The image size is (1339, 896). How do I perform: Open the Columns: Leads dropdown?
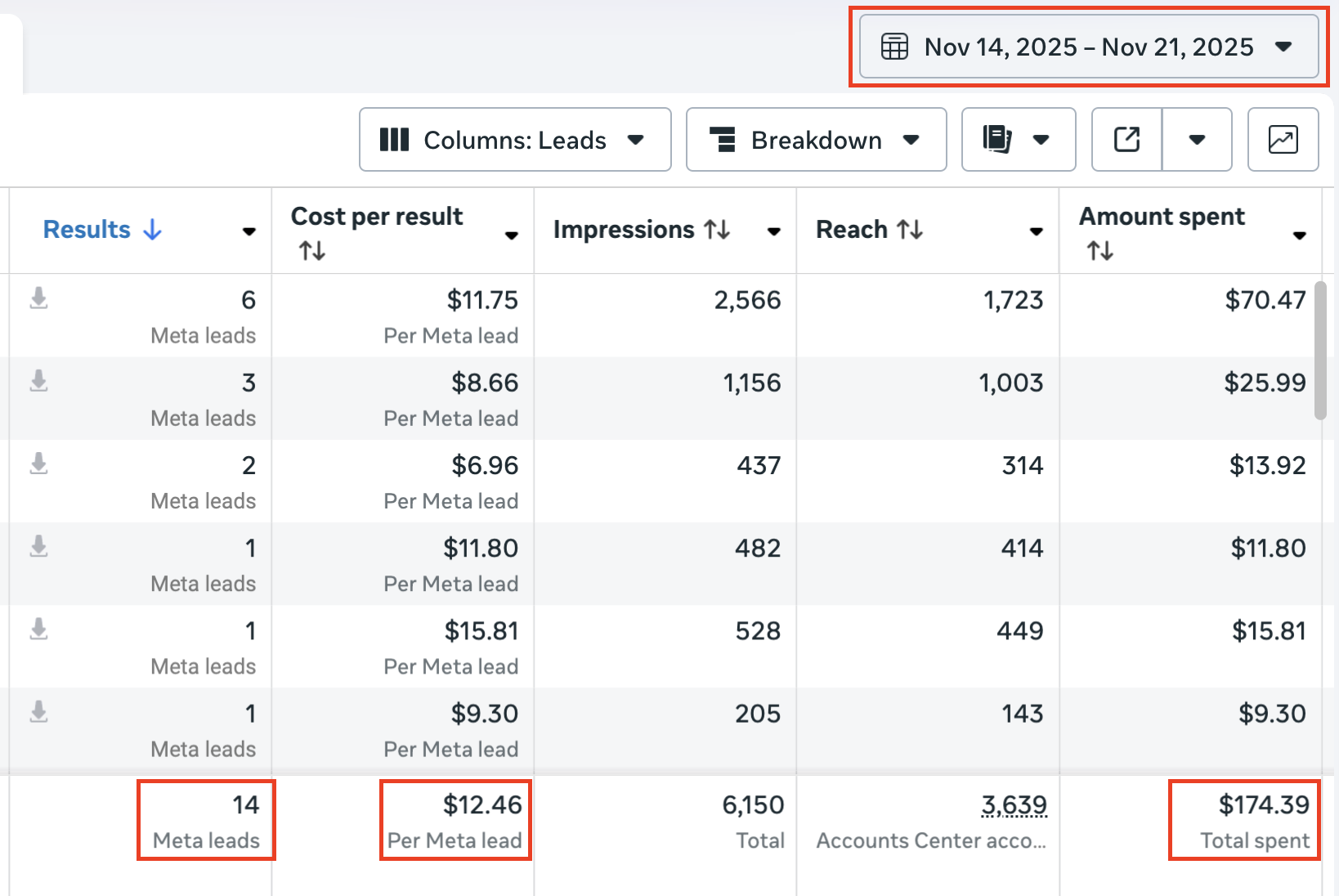(x=514, y=140)
